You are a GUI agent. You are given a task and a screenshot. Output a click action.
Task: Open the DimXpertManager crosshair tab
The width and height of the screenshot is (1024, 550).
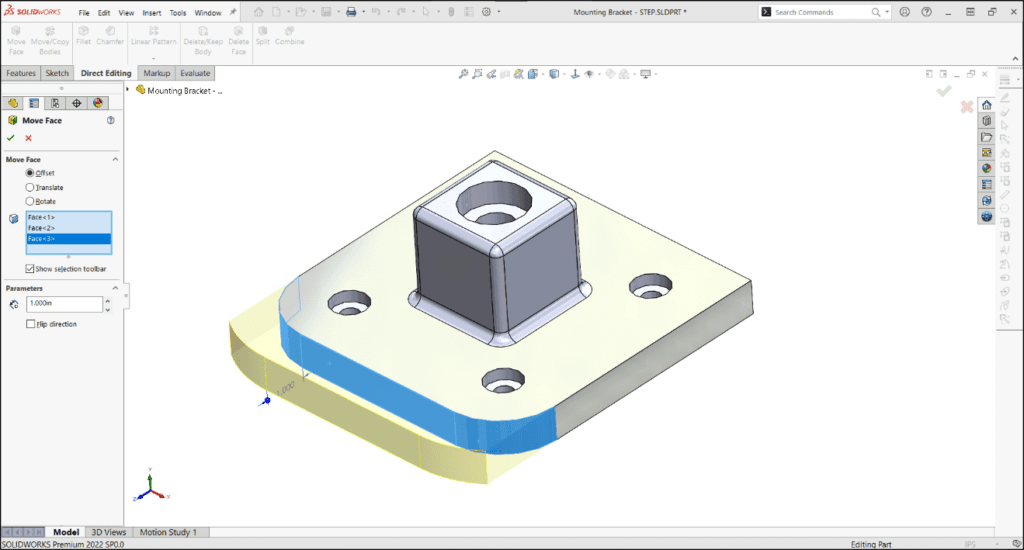[76, 103]
